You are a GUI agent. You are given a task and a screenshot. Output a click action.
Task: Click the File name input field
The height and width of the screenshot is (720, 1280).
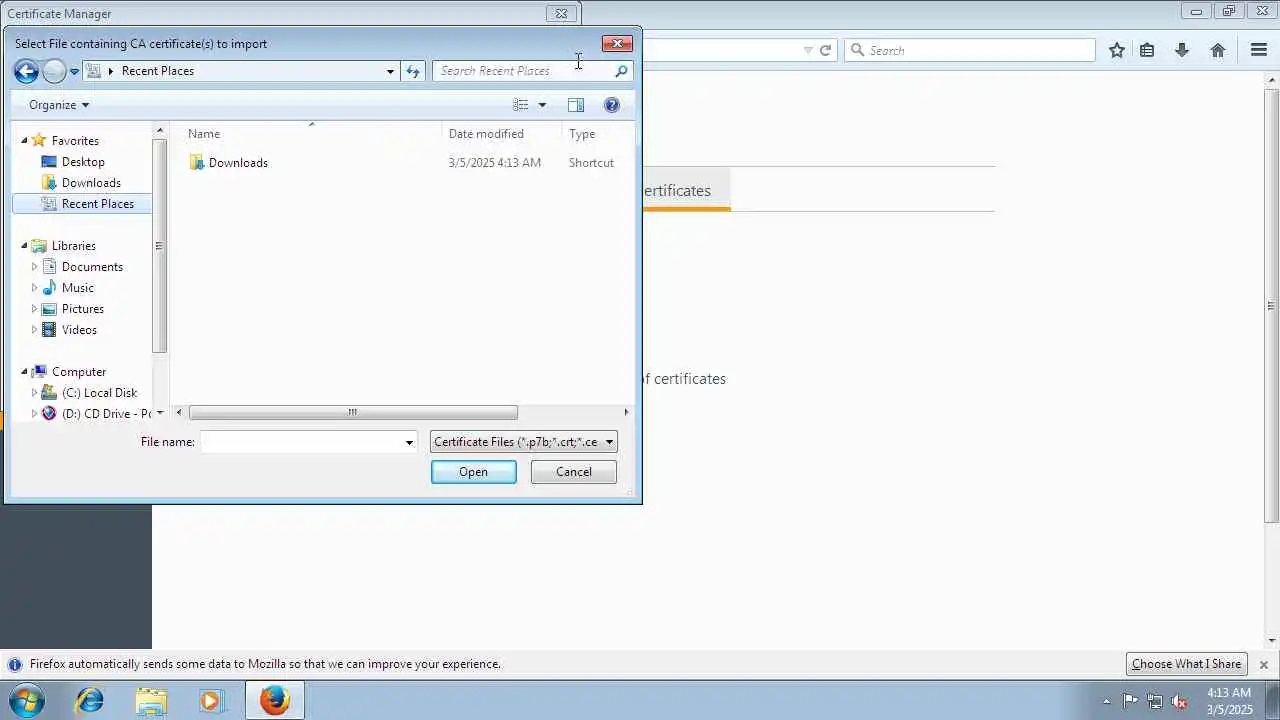click(x=302, y=442)
